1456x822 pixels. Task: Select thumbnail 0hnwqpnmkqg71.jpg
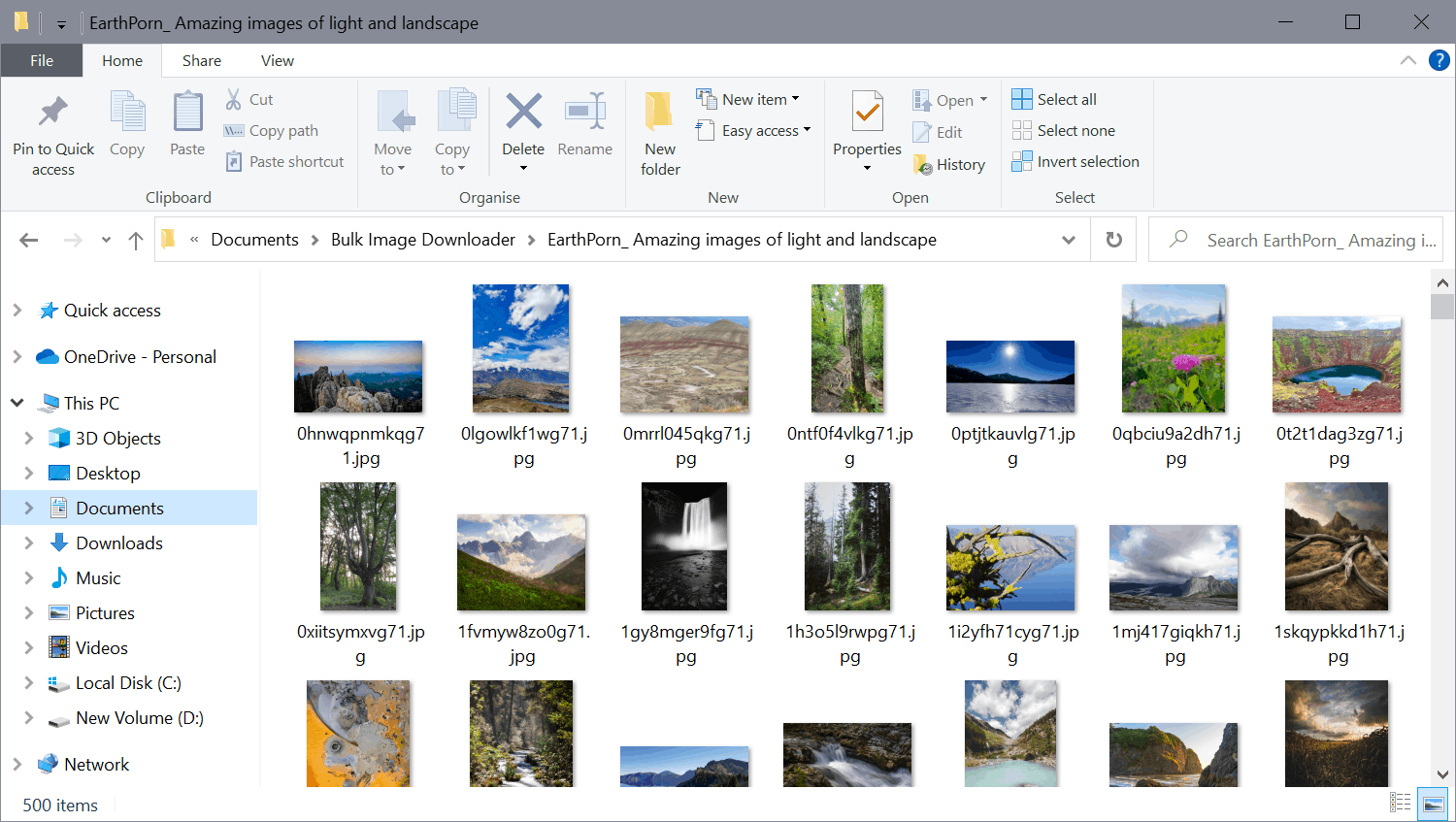tap(358, 377)
